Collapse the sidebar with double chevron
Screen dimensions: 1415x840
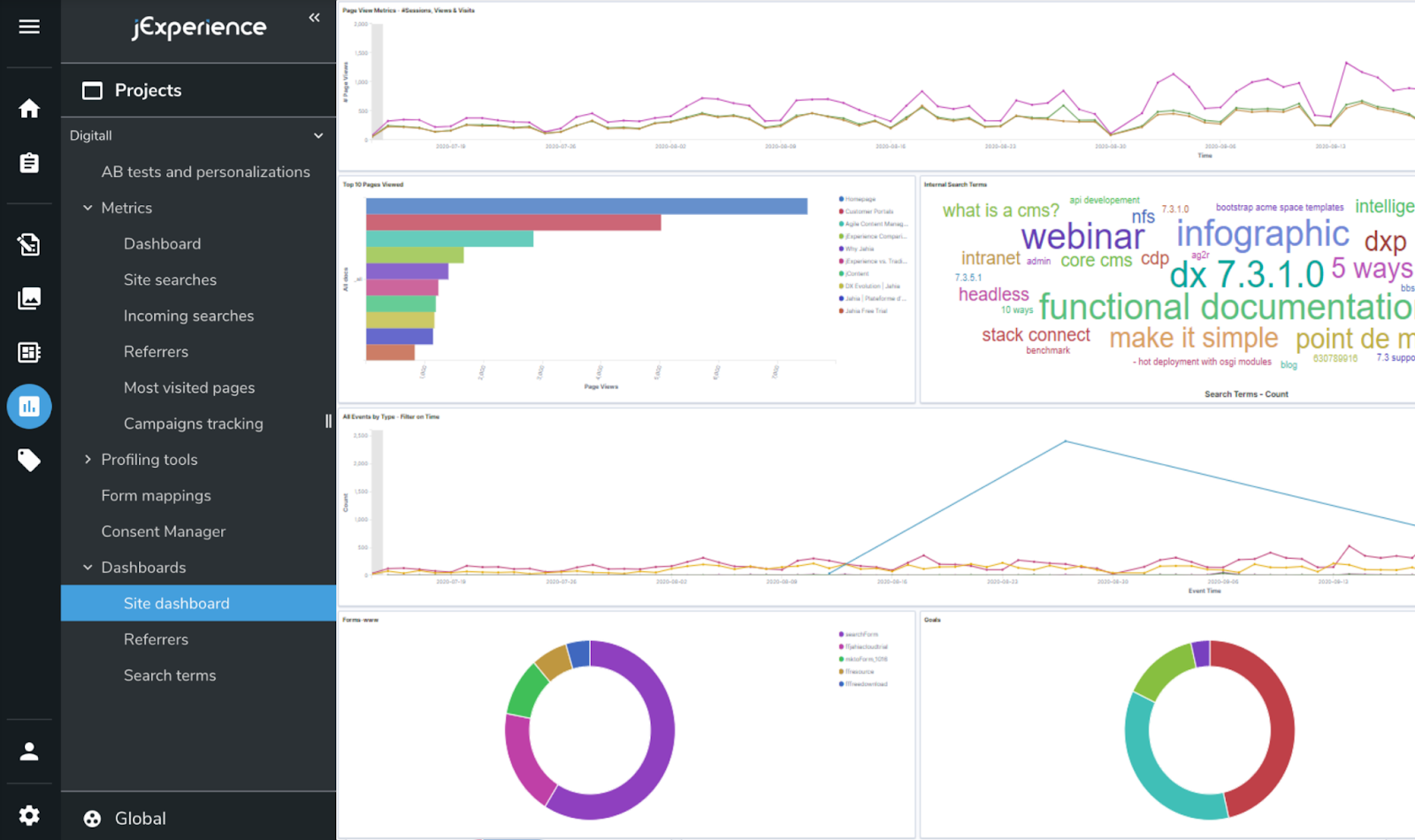pos(314,18)
